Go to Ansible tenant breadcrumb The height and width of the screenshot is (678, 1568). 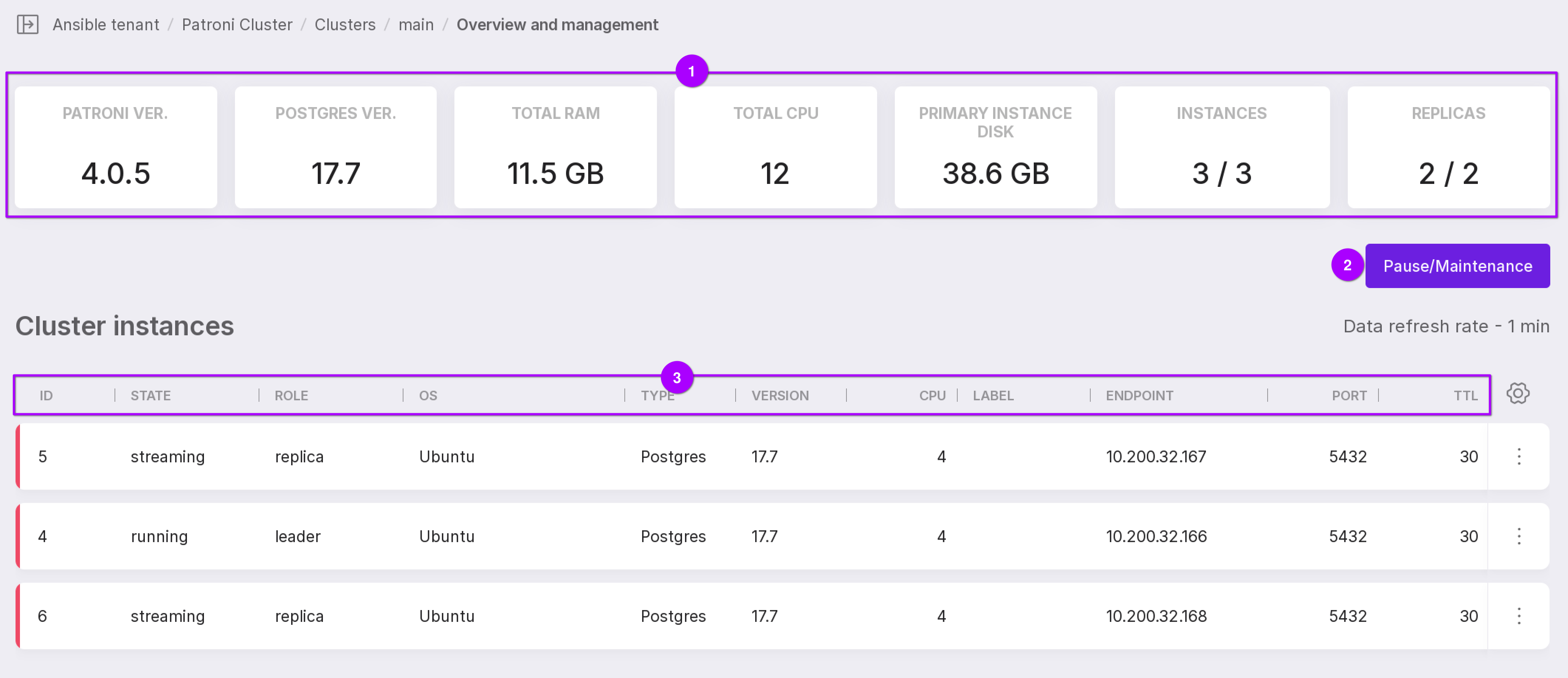pos(105,24)
